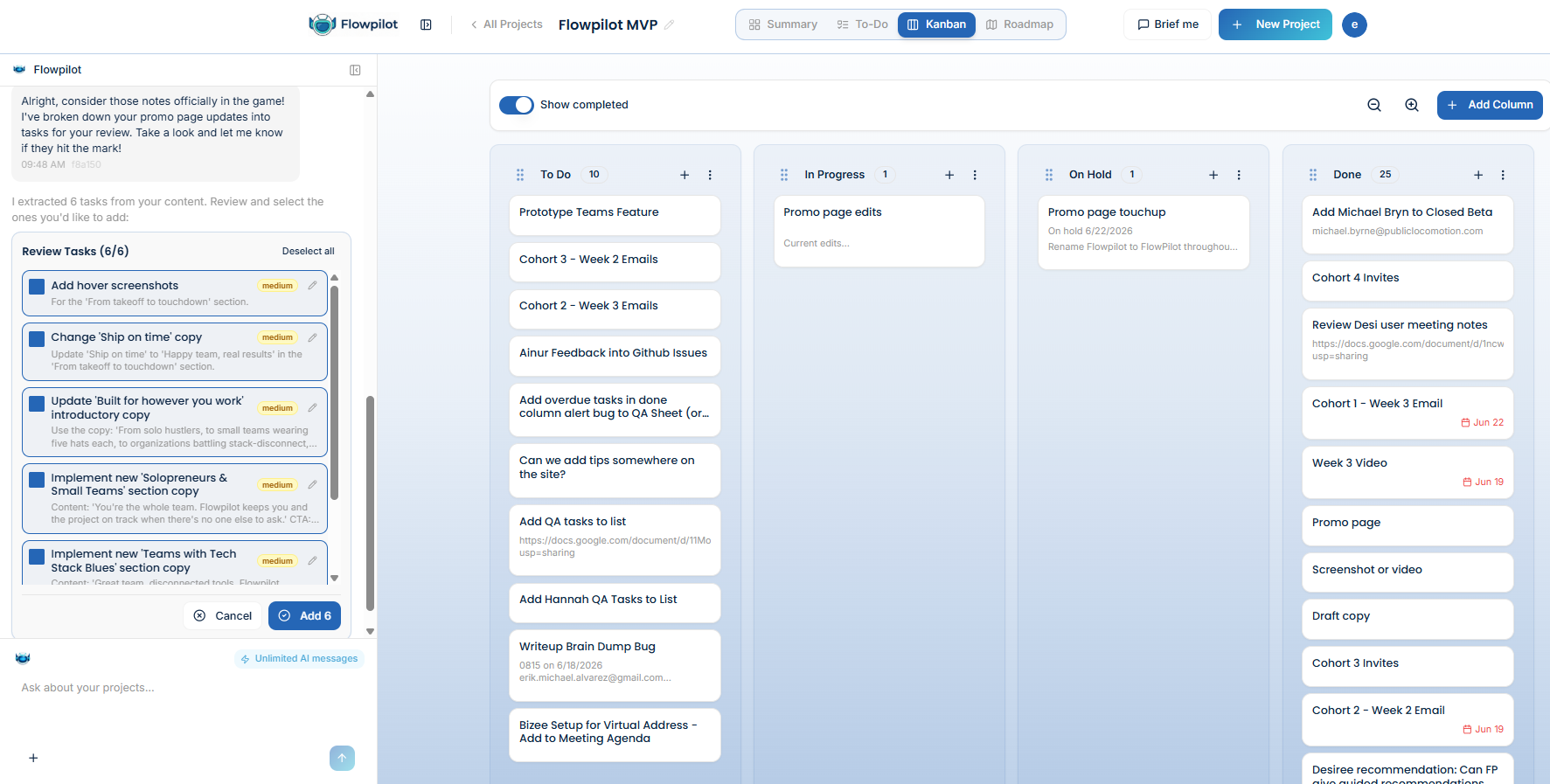Click Deselect all in Review Tasks
1550x784 pixels.
coord(308,252)
